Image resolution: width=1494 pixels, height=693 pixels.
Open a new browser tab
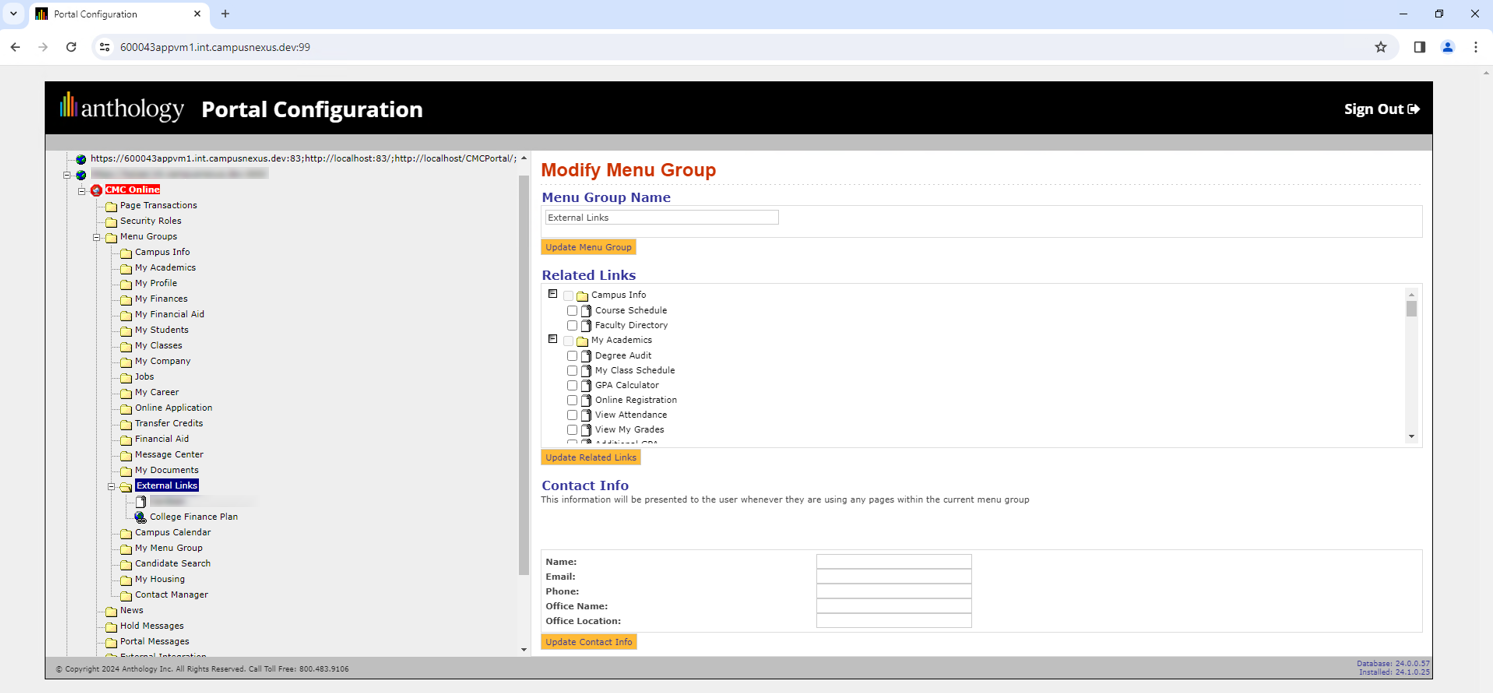click(x=225, y=14)
